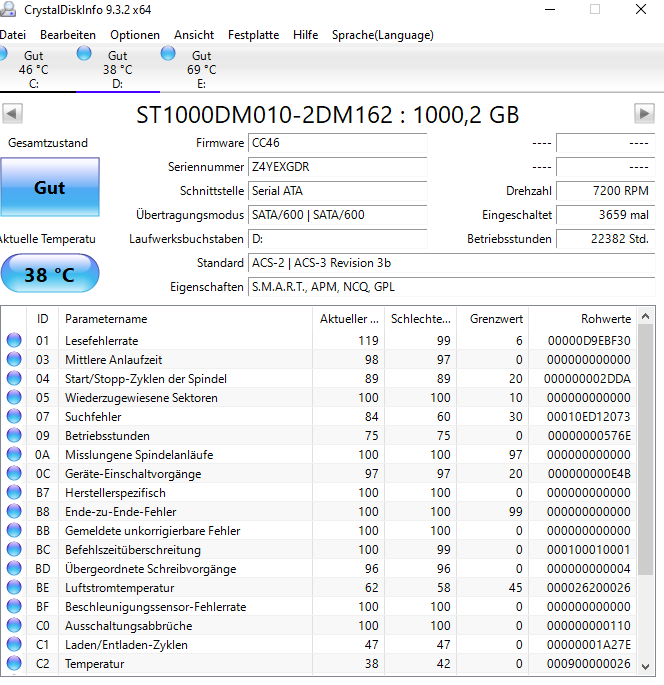
Task: Open the Bearbeiten menu
Action: [68, 35]
